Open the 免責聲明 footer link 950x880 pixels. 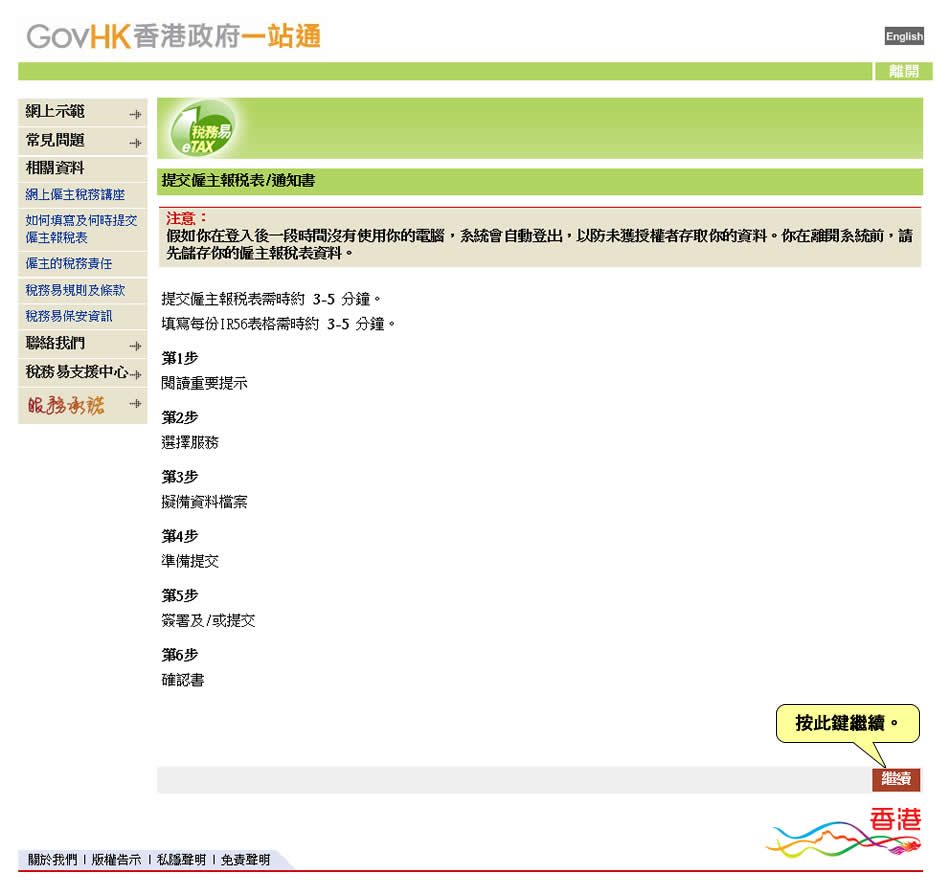pyautogui.click(x=245, y=859)
